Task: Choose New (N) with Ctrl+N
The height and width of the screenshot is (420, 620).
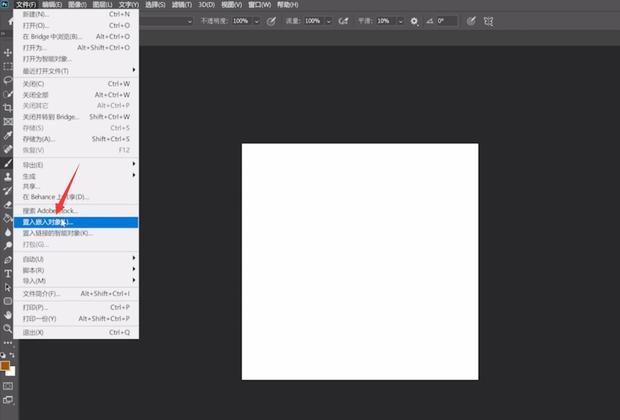Action: 76,14
